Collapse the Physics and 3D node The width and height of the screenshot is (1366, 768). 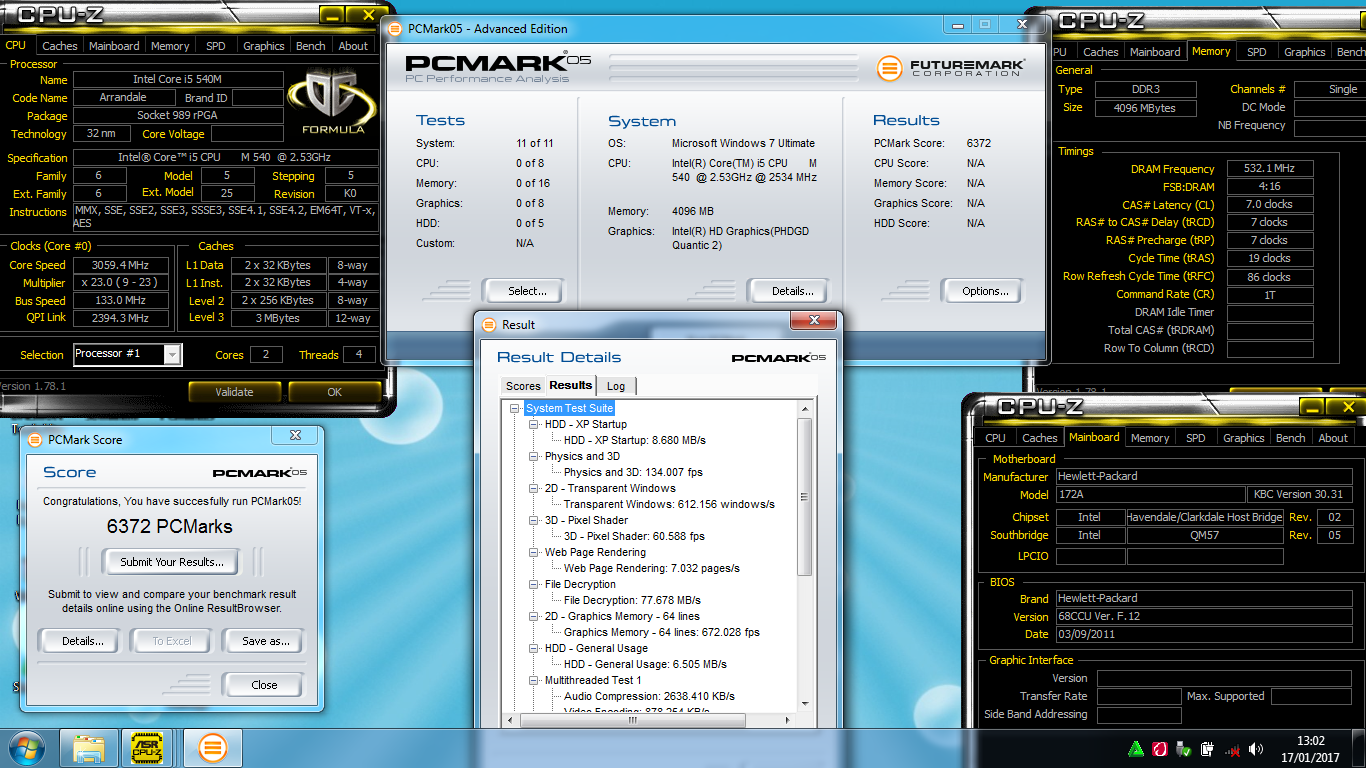pyautogui.click(x=535, y=456)
